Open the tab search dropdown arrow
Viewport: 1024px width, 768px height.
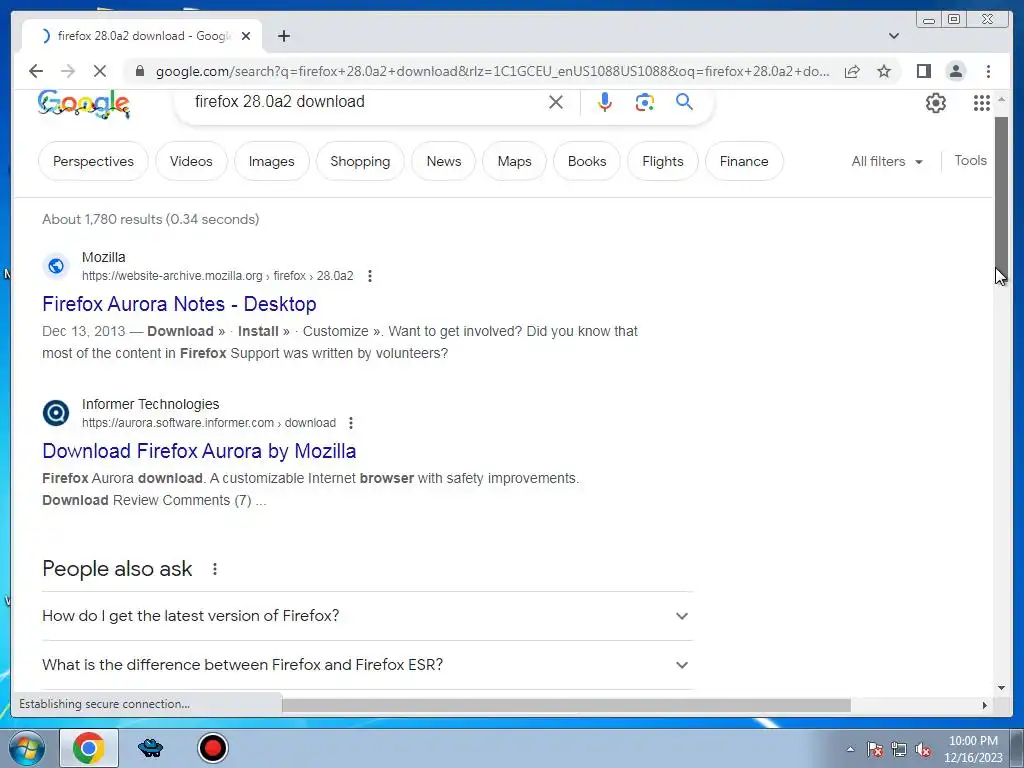tap(894, 36)
